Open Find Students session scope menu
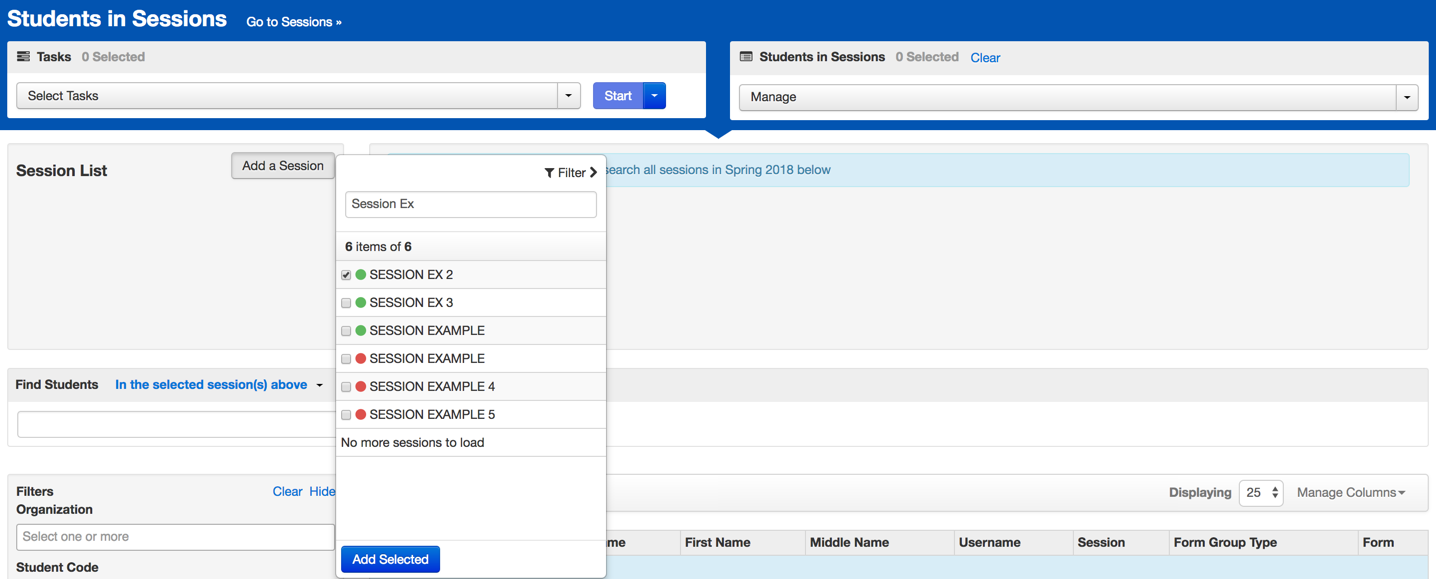Image resolution: width=1436 pixels, height=579 pixels. point(219,385)
